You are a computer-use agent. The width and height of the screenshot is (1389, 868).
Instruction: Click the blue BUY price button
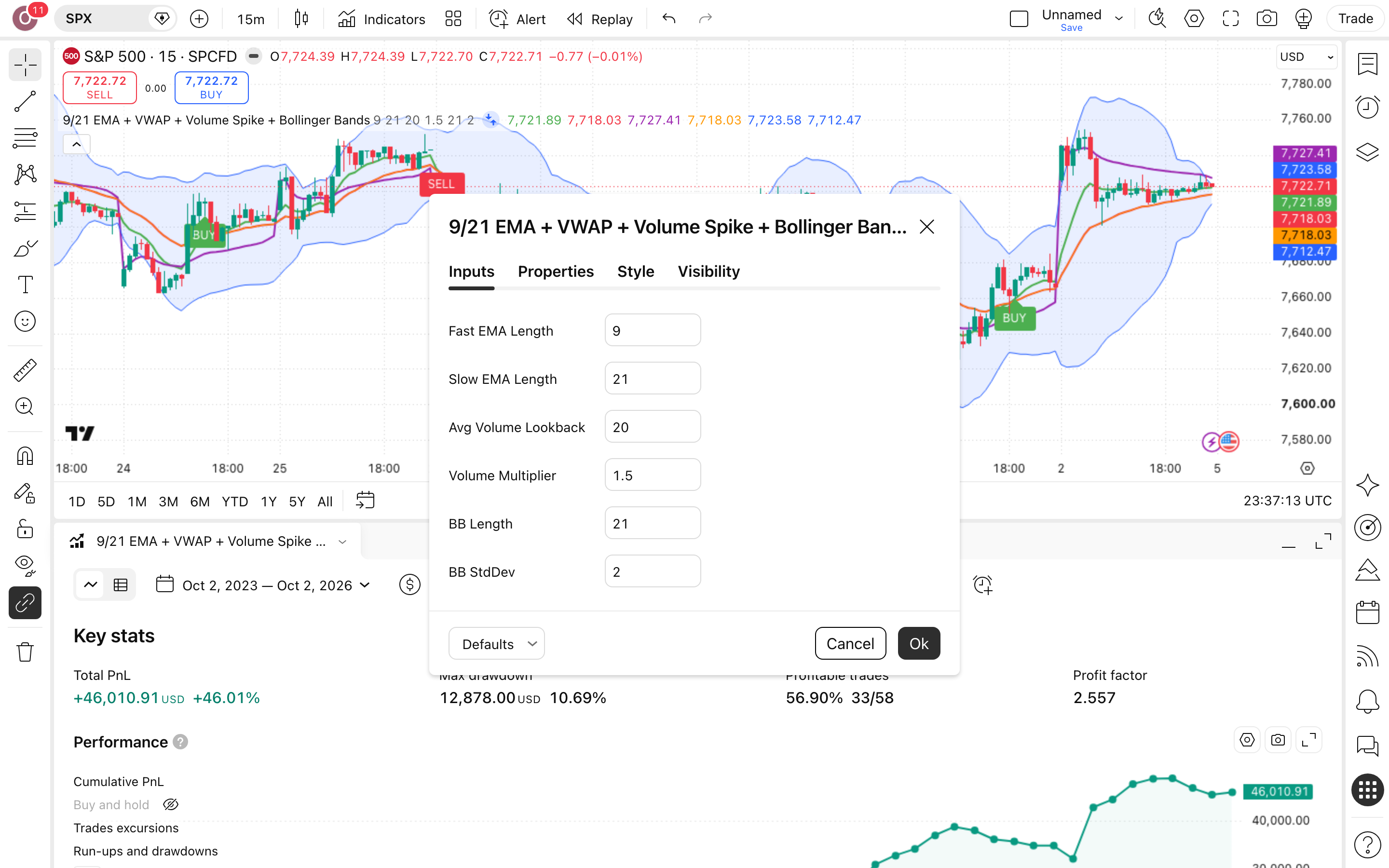coord(211,87)
